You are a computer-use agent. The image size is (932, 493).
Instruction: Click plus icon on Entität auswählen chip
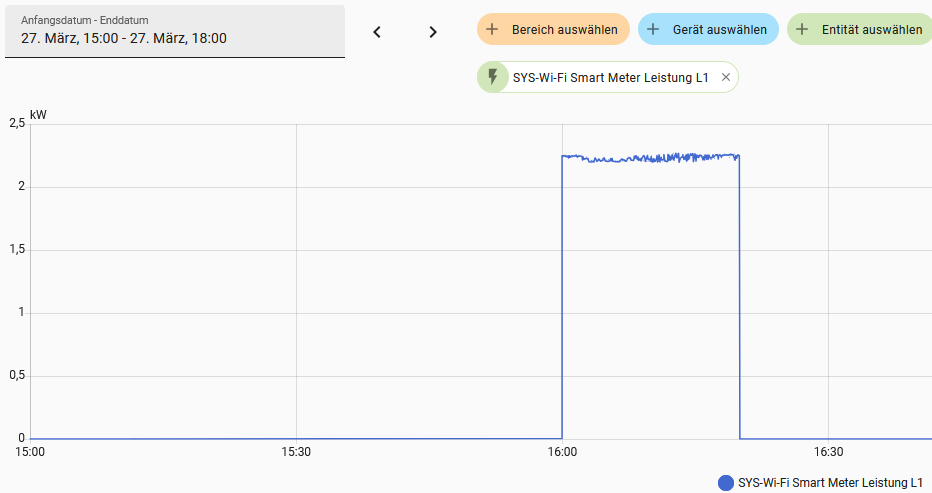click(802, 30)
